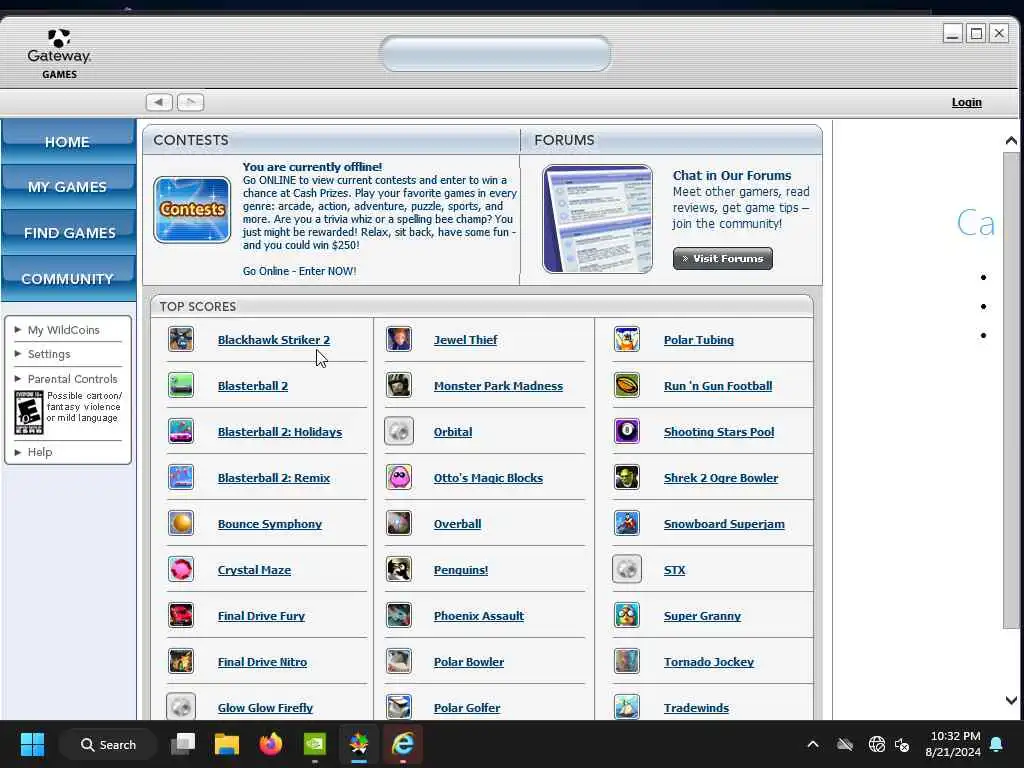The width and height of the screenshot is (1024, 768).
Task: Open the Crystal Maze link
Action: point(254,569)
